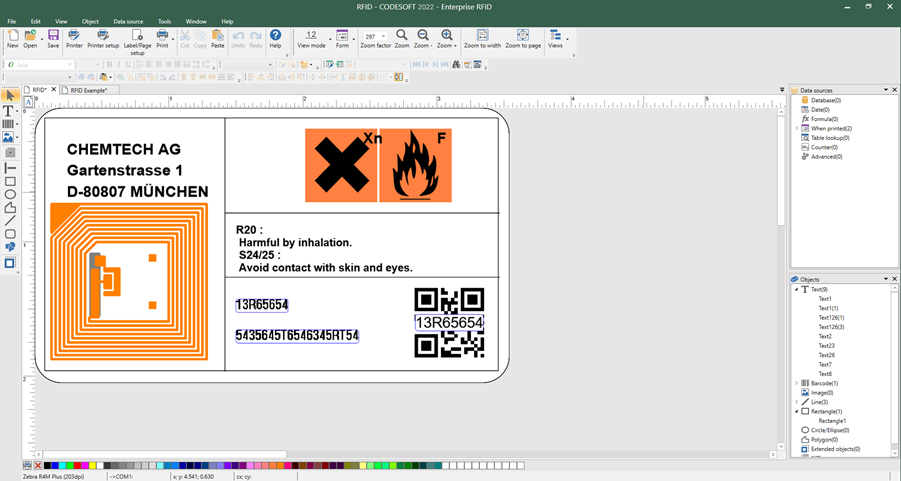The image size is (901, 481).
Task: Select the flame hazard symbol image
Action: [x=415, y=166]
